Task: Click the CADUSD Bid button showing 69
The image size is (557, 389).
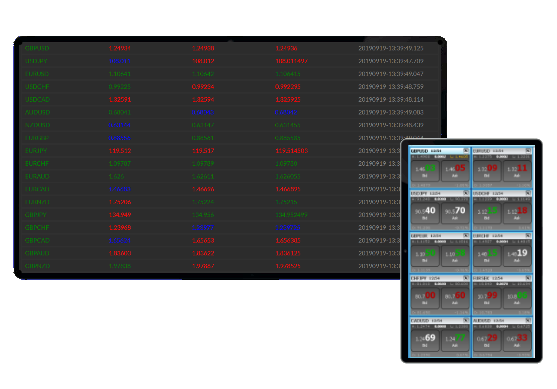Action: click(425, 340)
